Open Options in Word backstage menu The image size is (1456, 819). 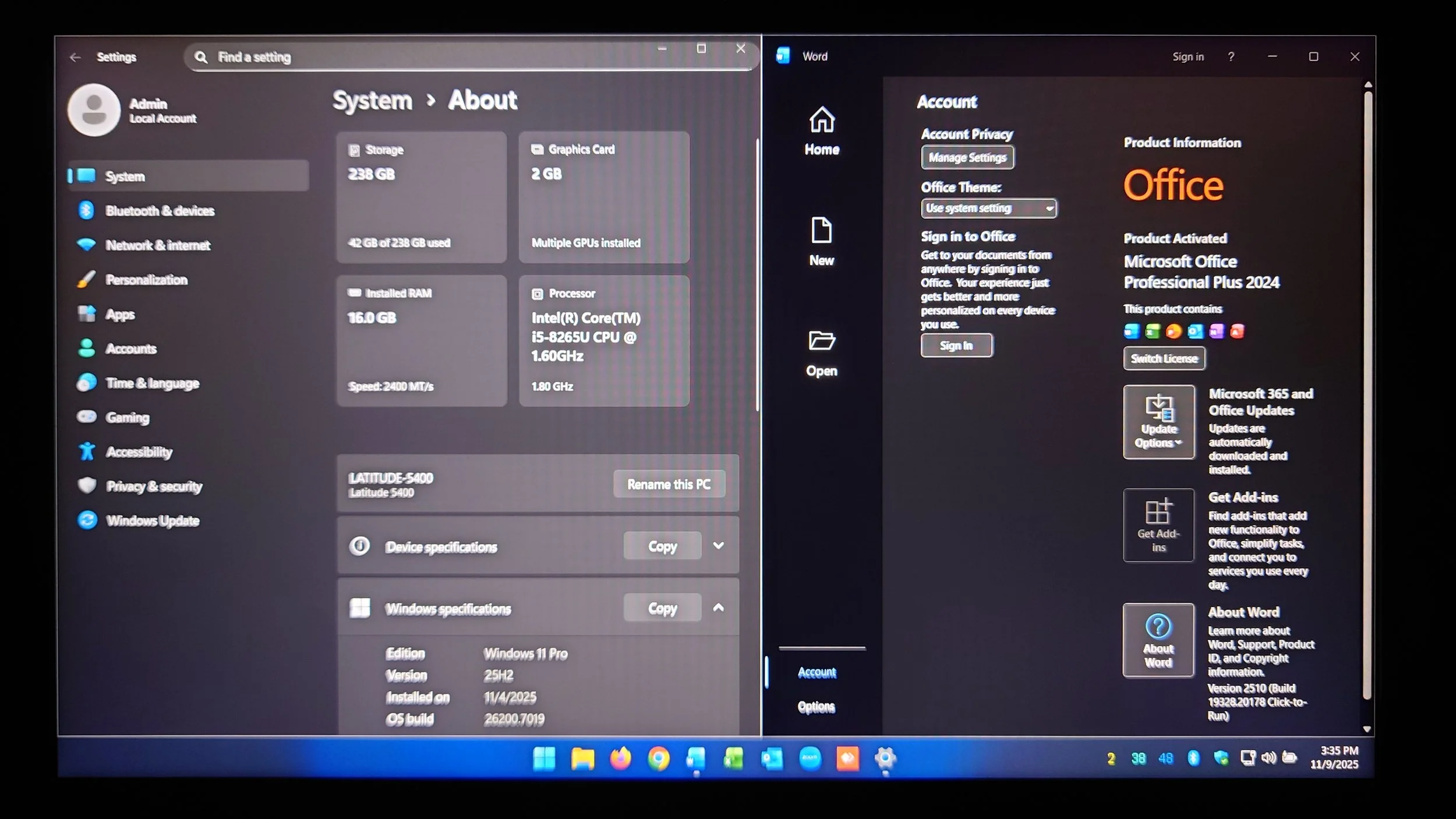[816, 707]
